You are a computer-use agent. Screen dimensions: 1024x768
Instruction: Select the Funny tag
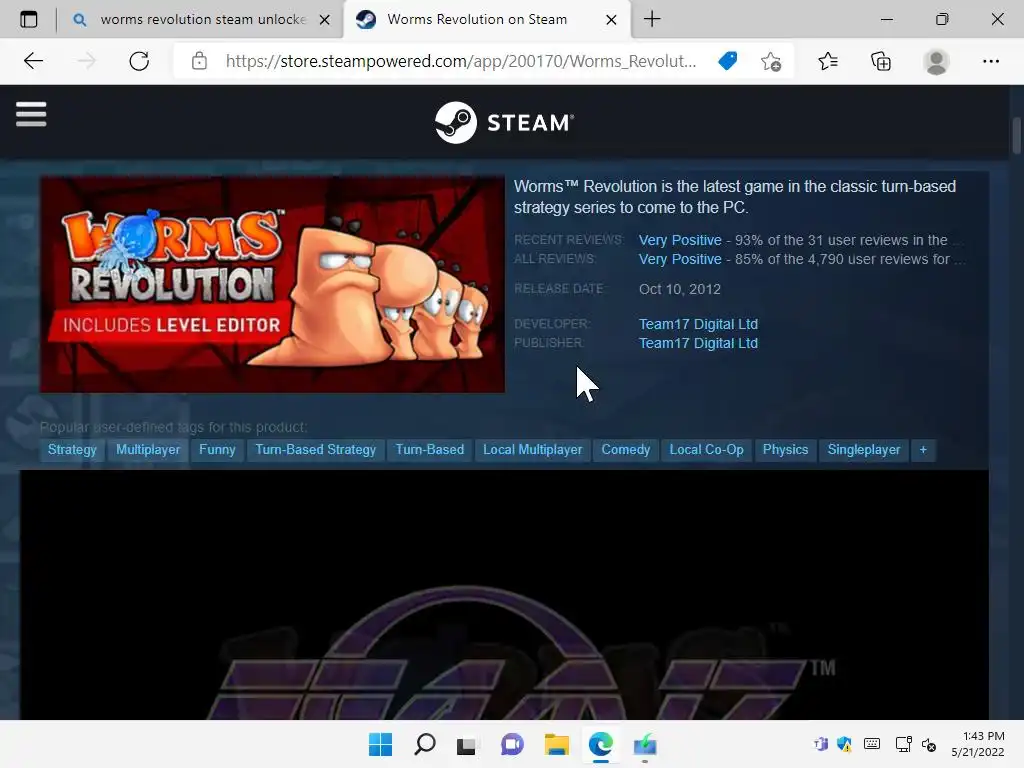pyautogui.click(x=217, y=449)
